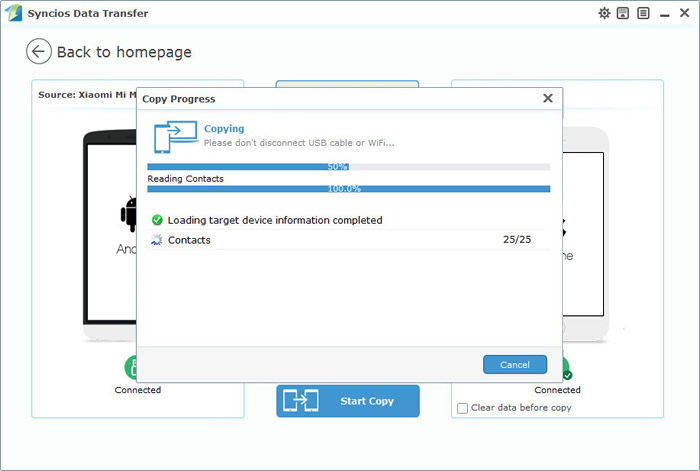Click the Android robot icon on source phone

tap(129, 214)
